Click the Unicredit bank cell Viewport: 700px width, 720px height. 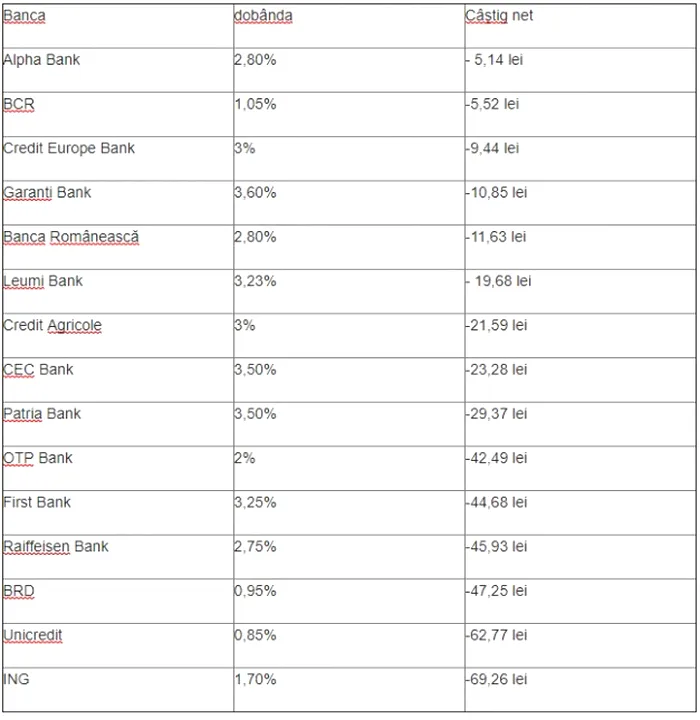[x=33, y=635]
